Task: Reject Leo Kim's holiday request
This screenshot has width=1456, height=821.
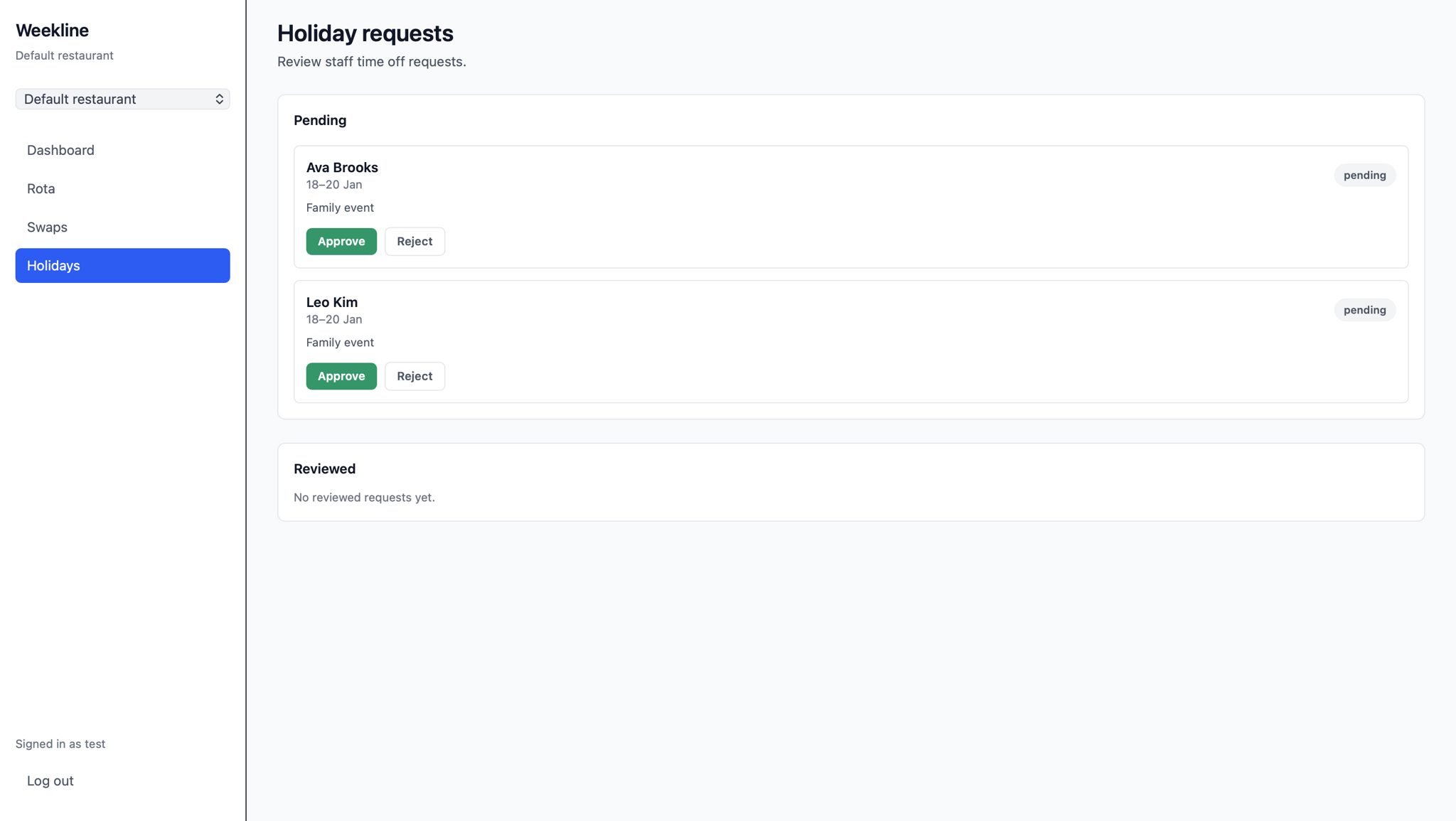Action: [414, 376]
